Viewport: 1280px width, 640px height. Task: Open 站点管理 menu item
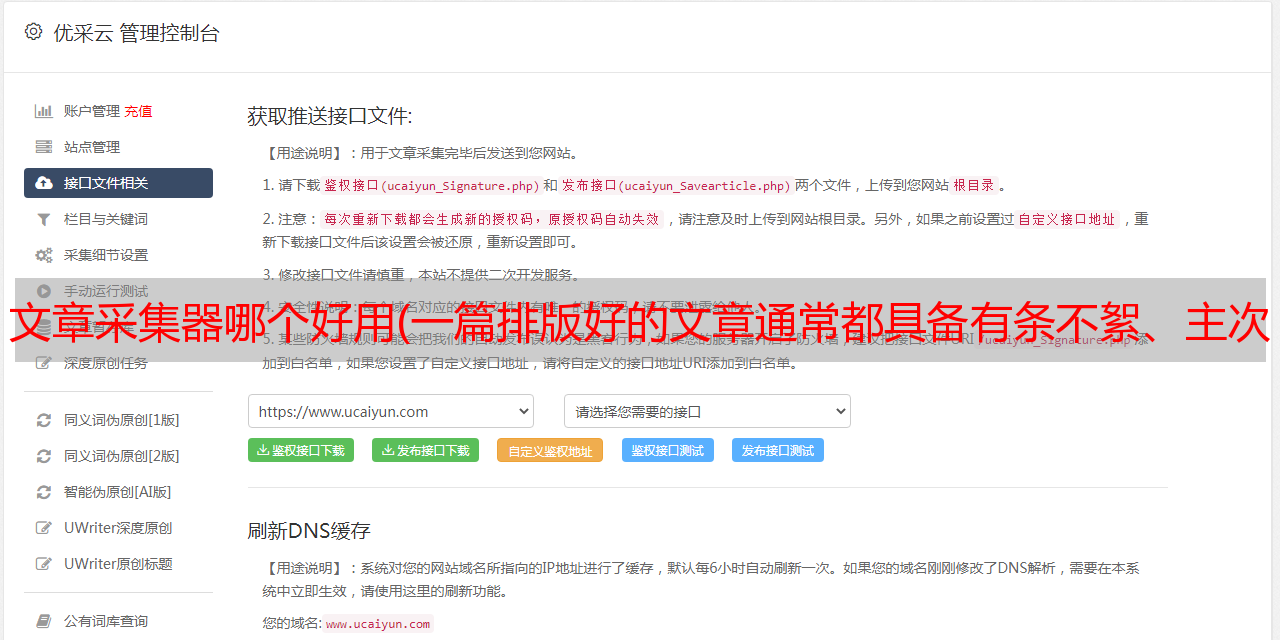(x=118, y=147)
